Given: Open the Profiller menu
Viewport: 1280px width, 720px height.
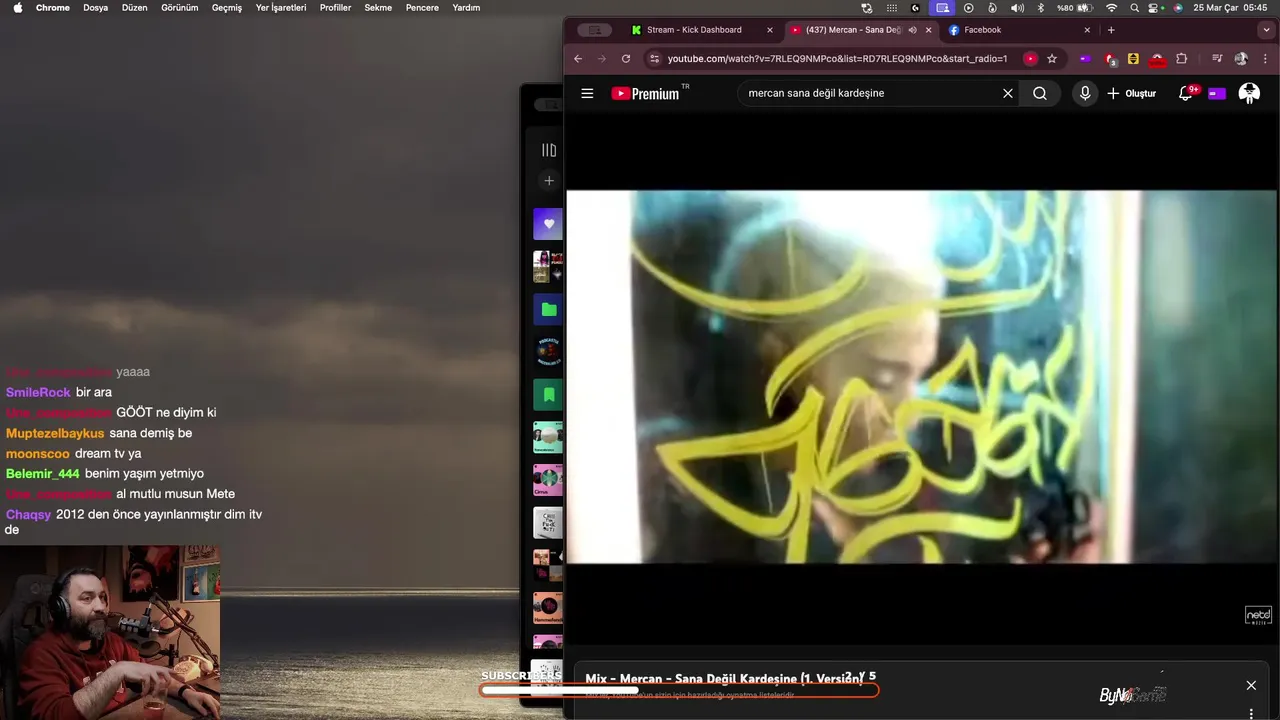Looking at the screenshot, I should point(335,8).
